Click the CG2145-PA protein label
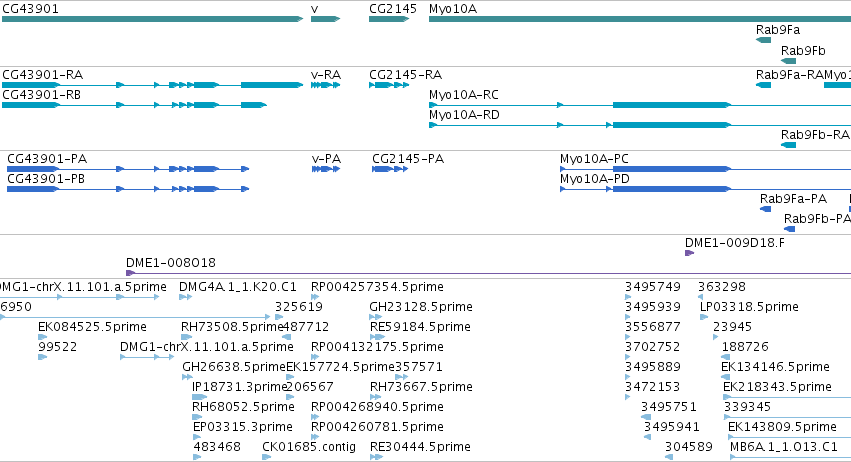Viewport: 851px width, 462px height. click(408, 159)
